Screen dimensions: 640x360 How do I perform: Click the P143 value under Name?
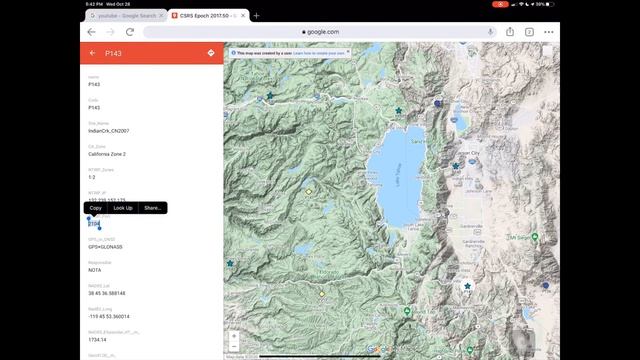(94, 84)
